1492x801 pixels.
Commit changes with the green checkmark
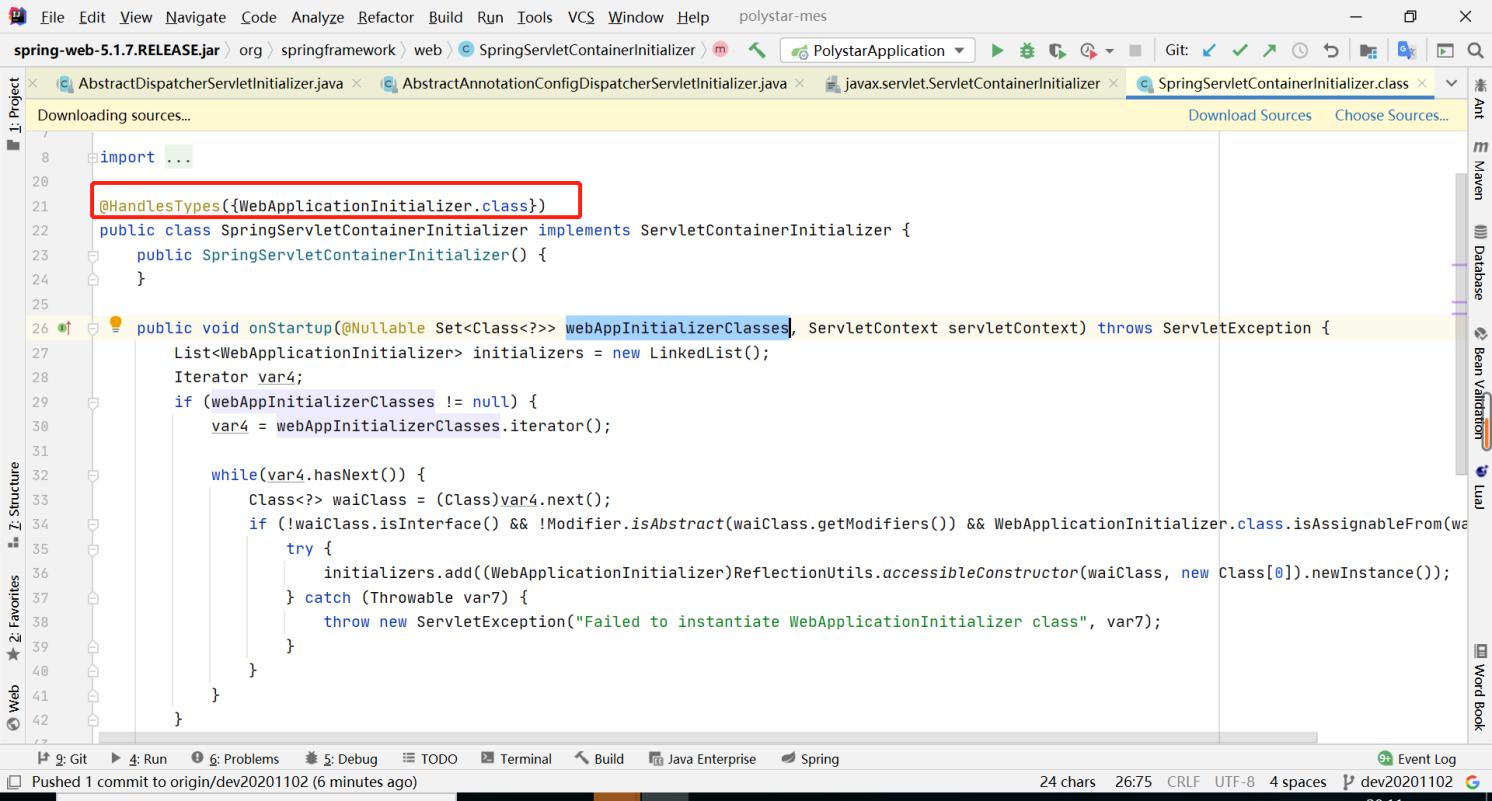click(x=1239, y=50)
